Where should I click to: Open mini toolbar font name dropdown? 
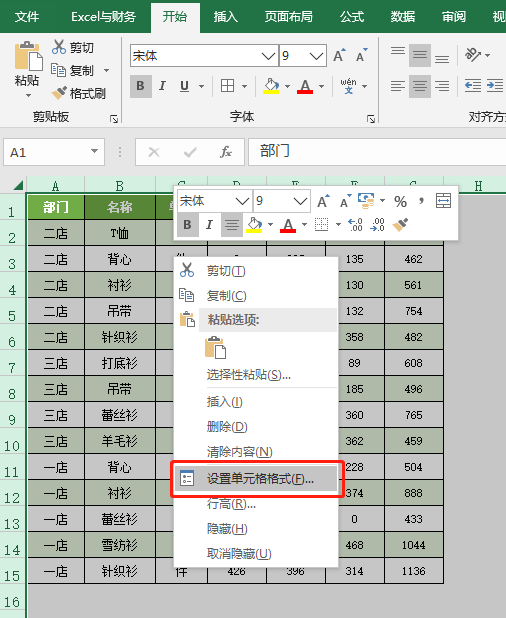point(242,201)
